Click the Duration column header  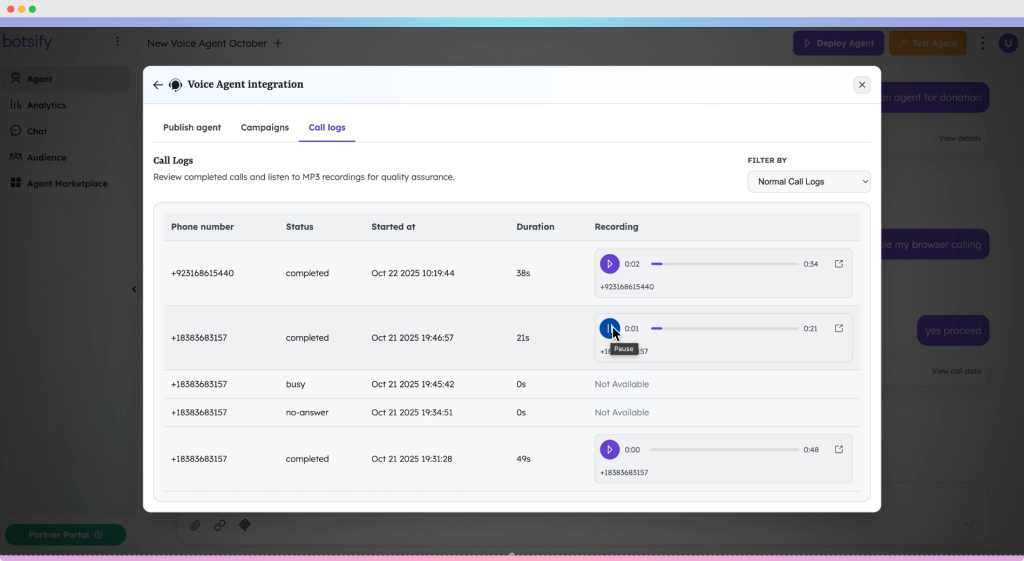(x=535, y=227)
